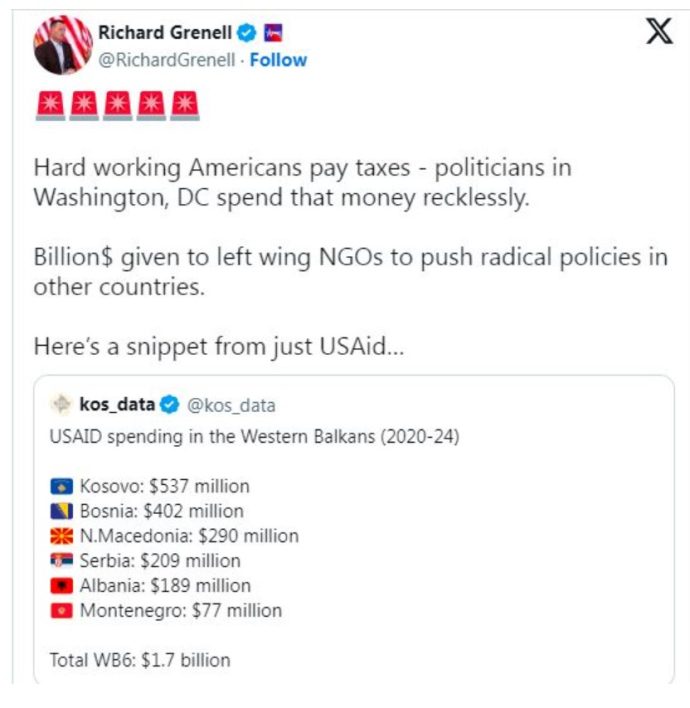The image size is (690, 708).
Task: Open the kos_data display name
Action: tap(116, 405)
